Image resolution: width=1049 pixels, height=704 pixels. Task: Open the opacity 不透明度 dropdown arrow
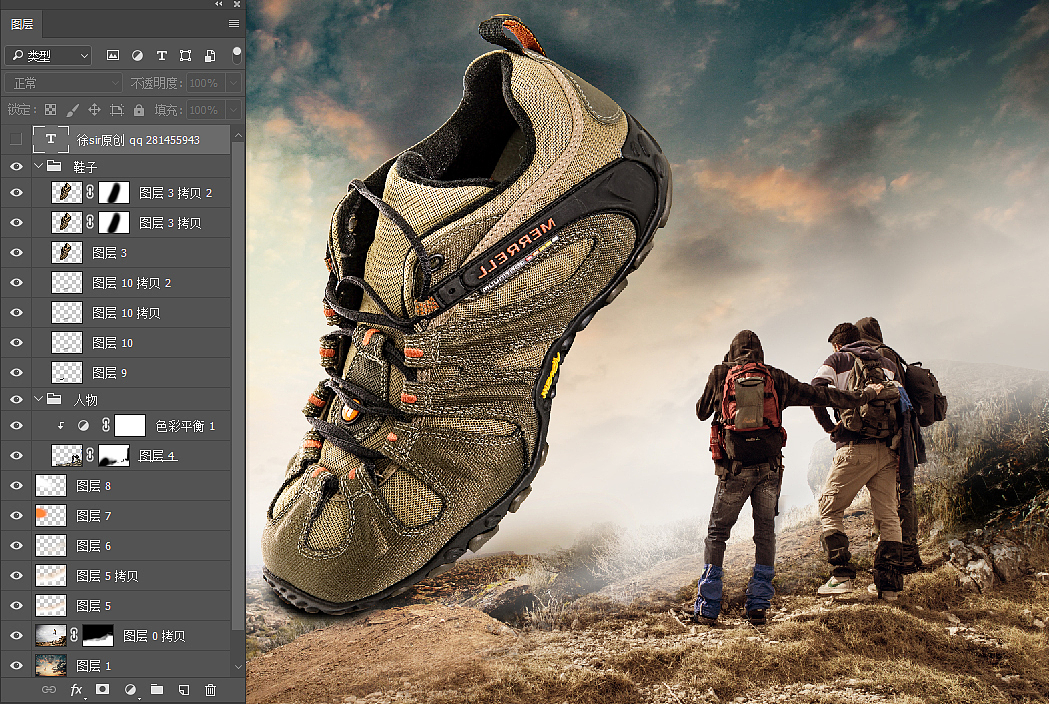point(233,83)
